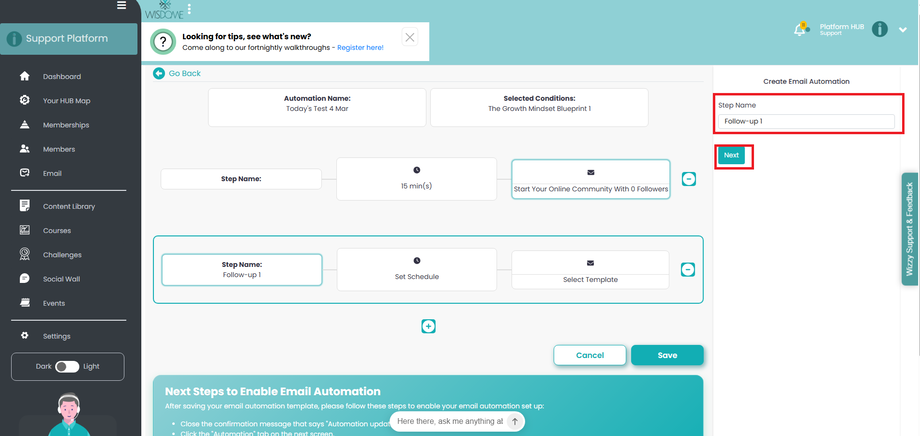Click the notification bell icon
Screen dimensions: 920x436
point(800,30)
